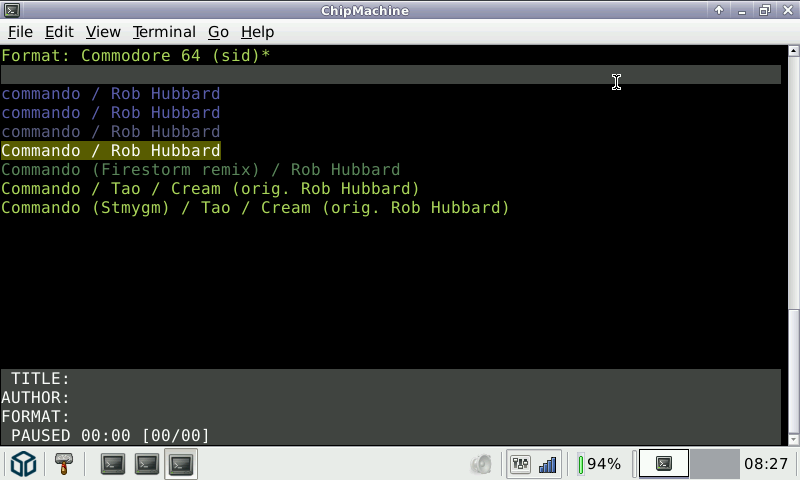Screen dimensions: 800x480
Task: Switch to the empty gray workspace
Action: [x=714, y=464]
